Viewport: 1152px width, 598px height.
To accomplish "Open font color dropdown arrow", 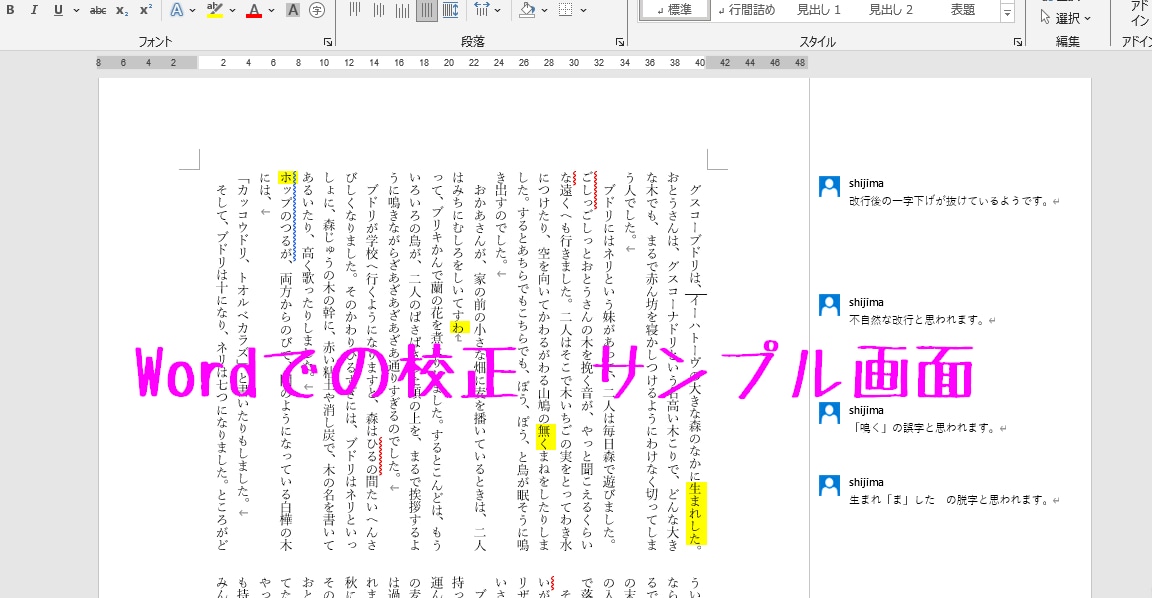I will [x=271, y=10].
